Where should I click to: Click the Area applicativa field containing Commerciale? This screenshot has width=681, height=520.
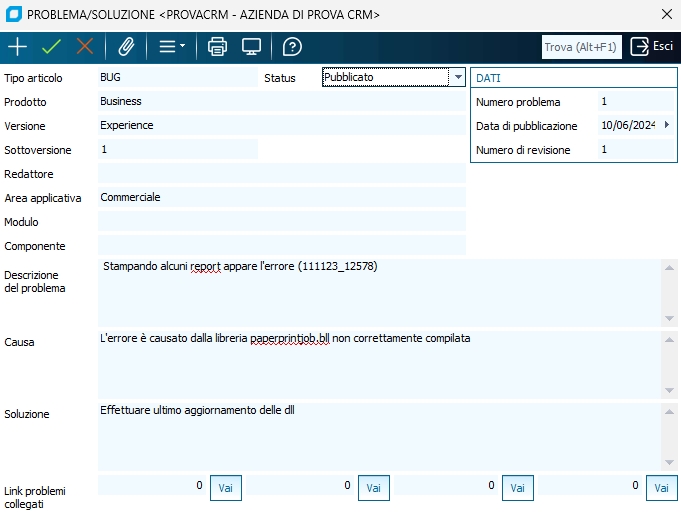(282, 197)
